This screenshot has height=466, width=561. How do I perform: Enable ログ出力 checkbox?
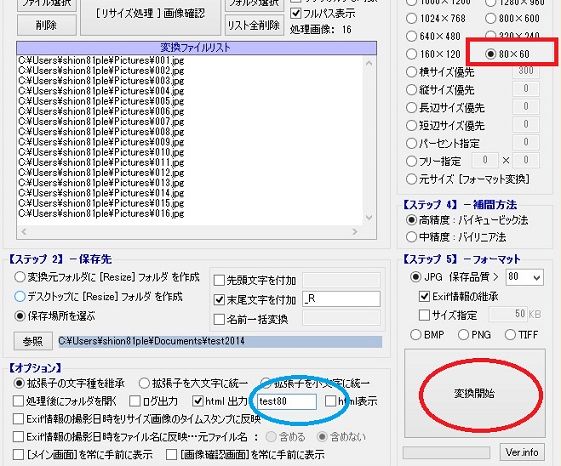click(x=135, y=401)
